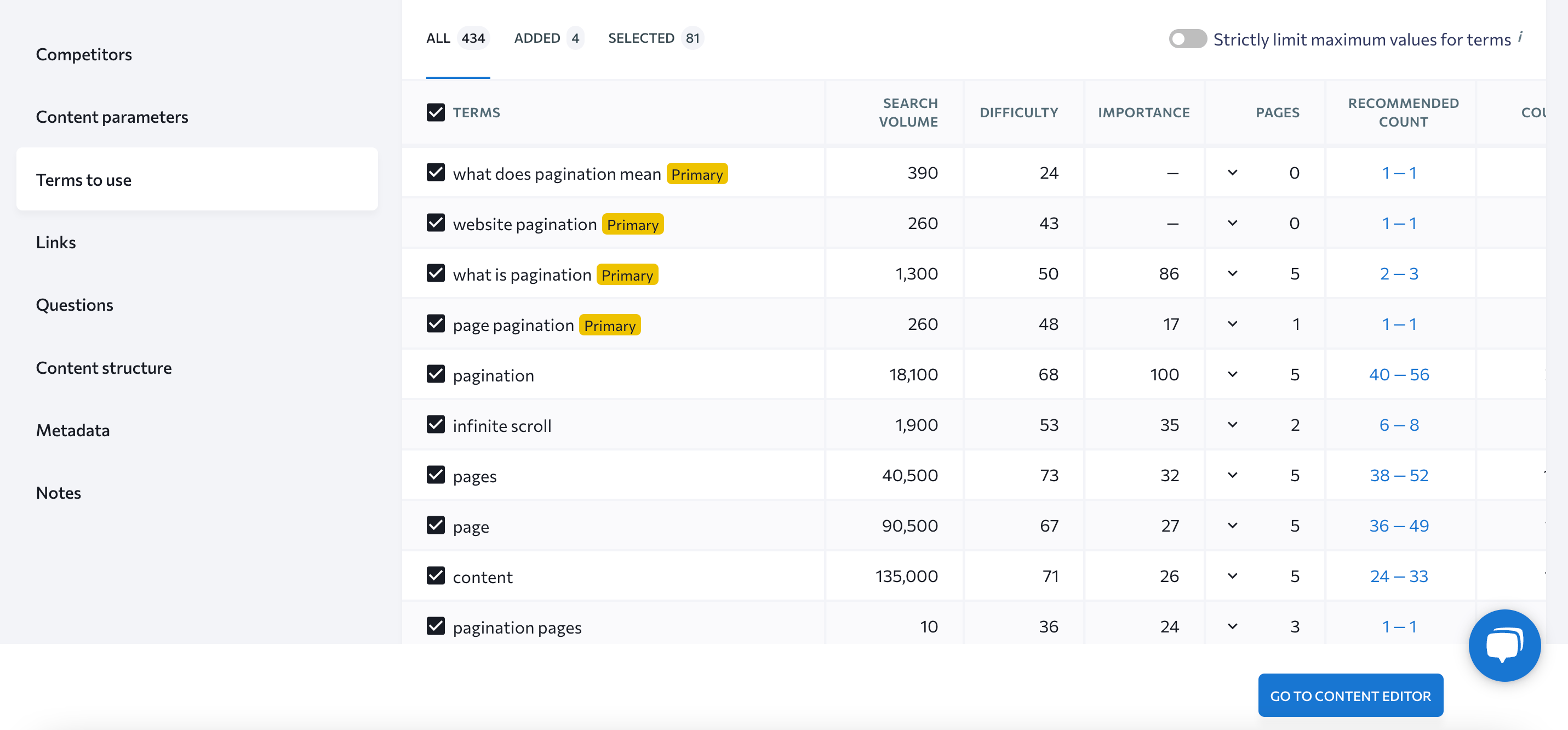Toggle the select-all checkbox in the TERMS header

click(x=436, y=112)
